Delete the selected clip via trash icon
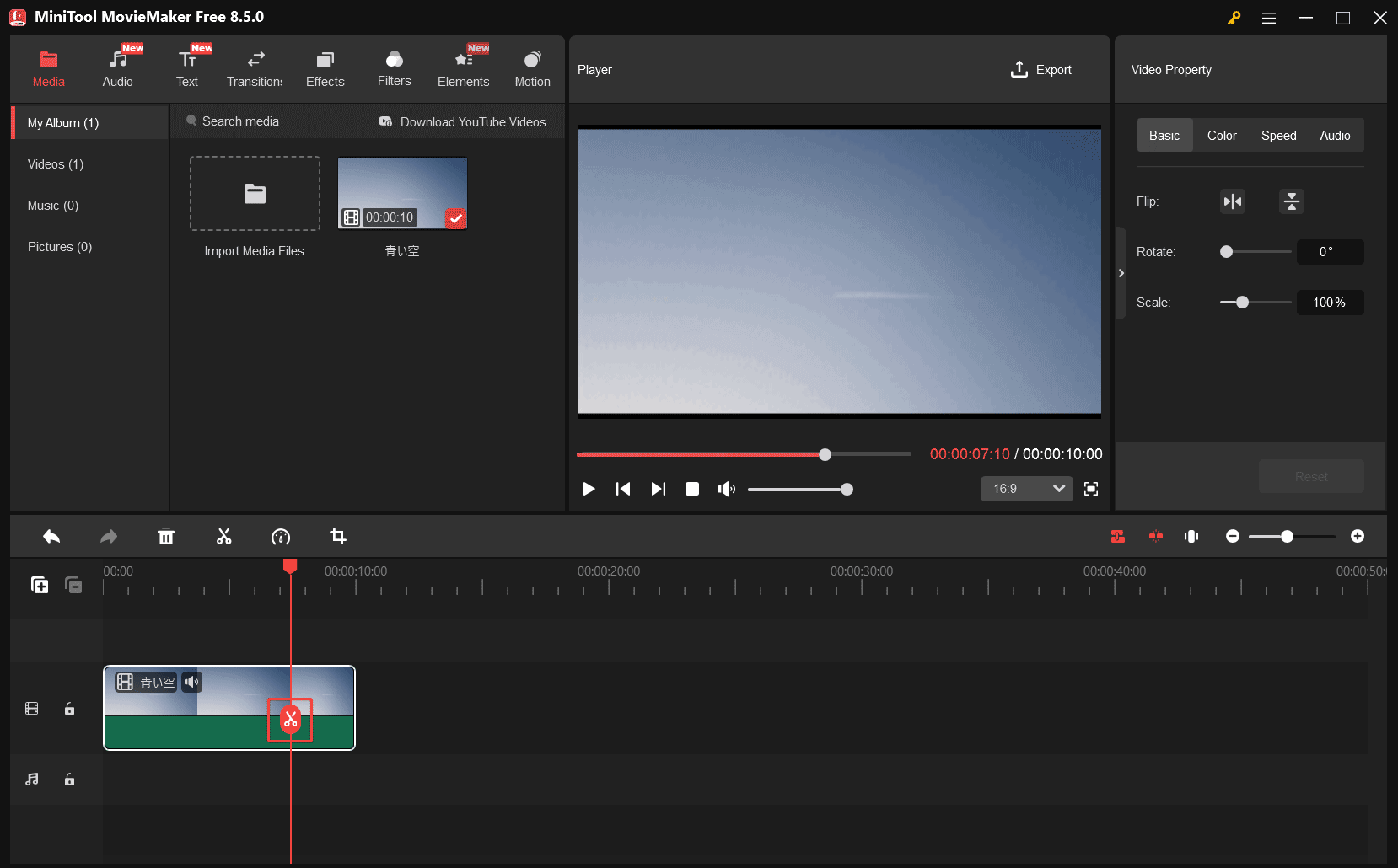Screen dimensions: 1398x868 tap(166, 536)
